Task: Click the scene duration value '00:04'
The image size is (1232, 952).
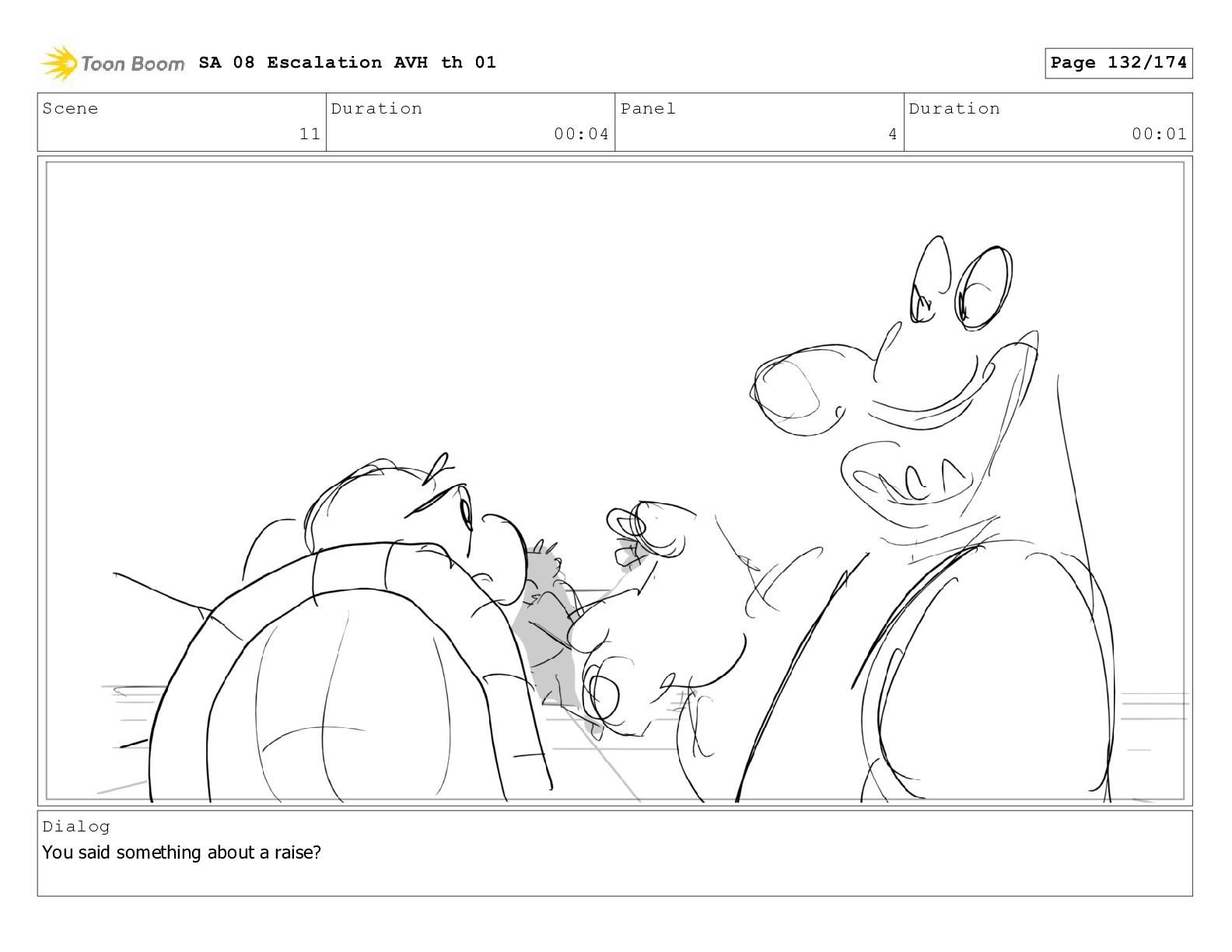Action: point(581,134)
